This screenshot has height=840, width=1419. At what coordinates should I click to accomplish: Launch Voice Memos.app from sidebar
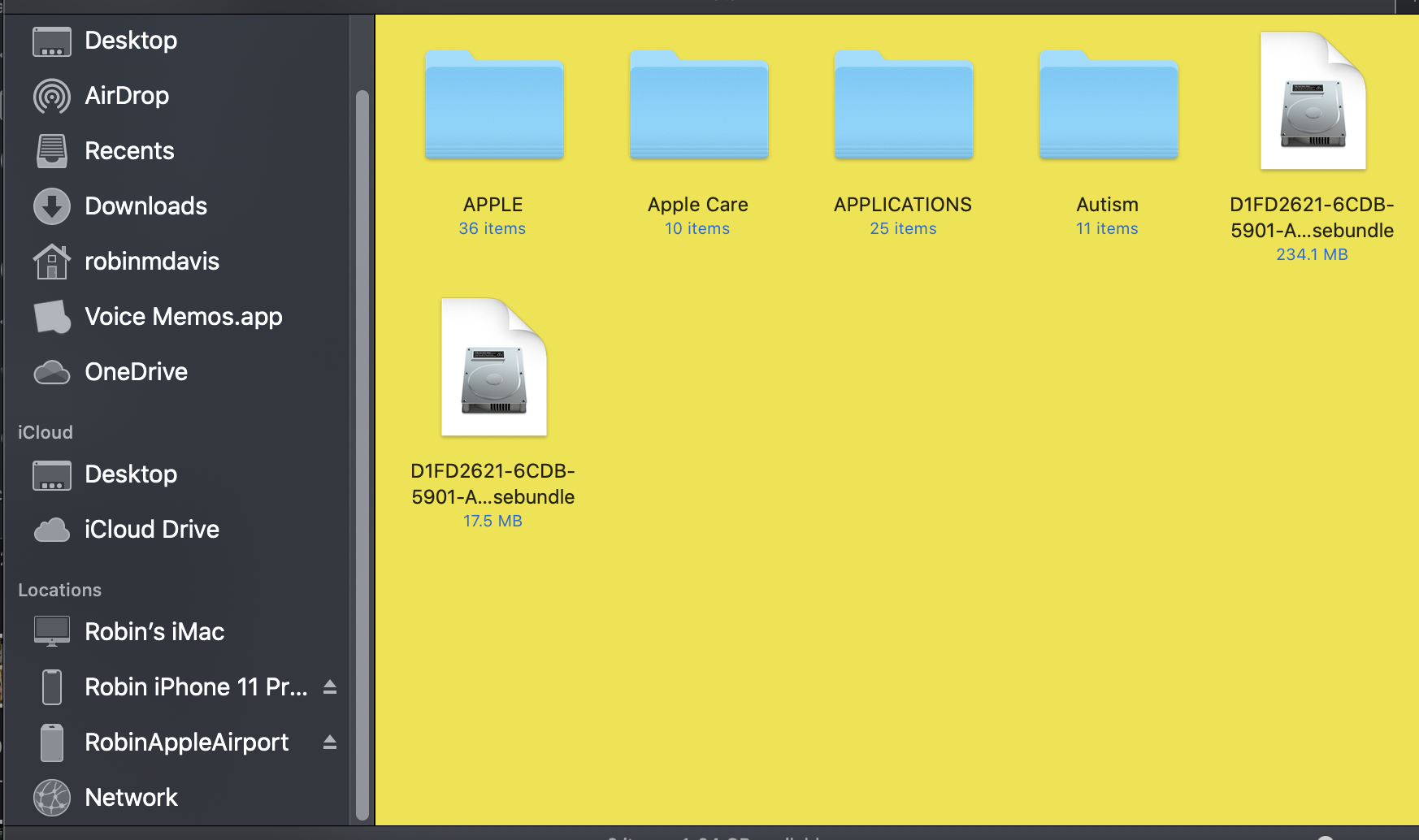(184, 316)
